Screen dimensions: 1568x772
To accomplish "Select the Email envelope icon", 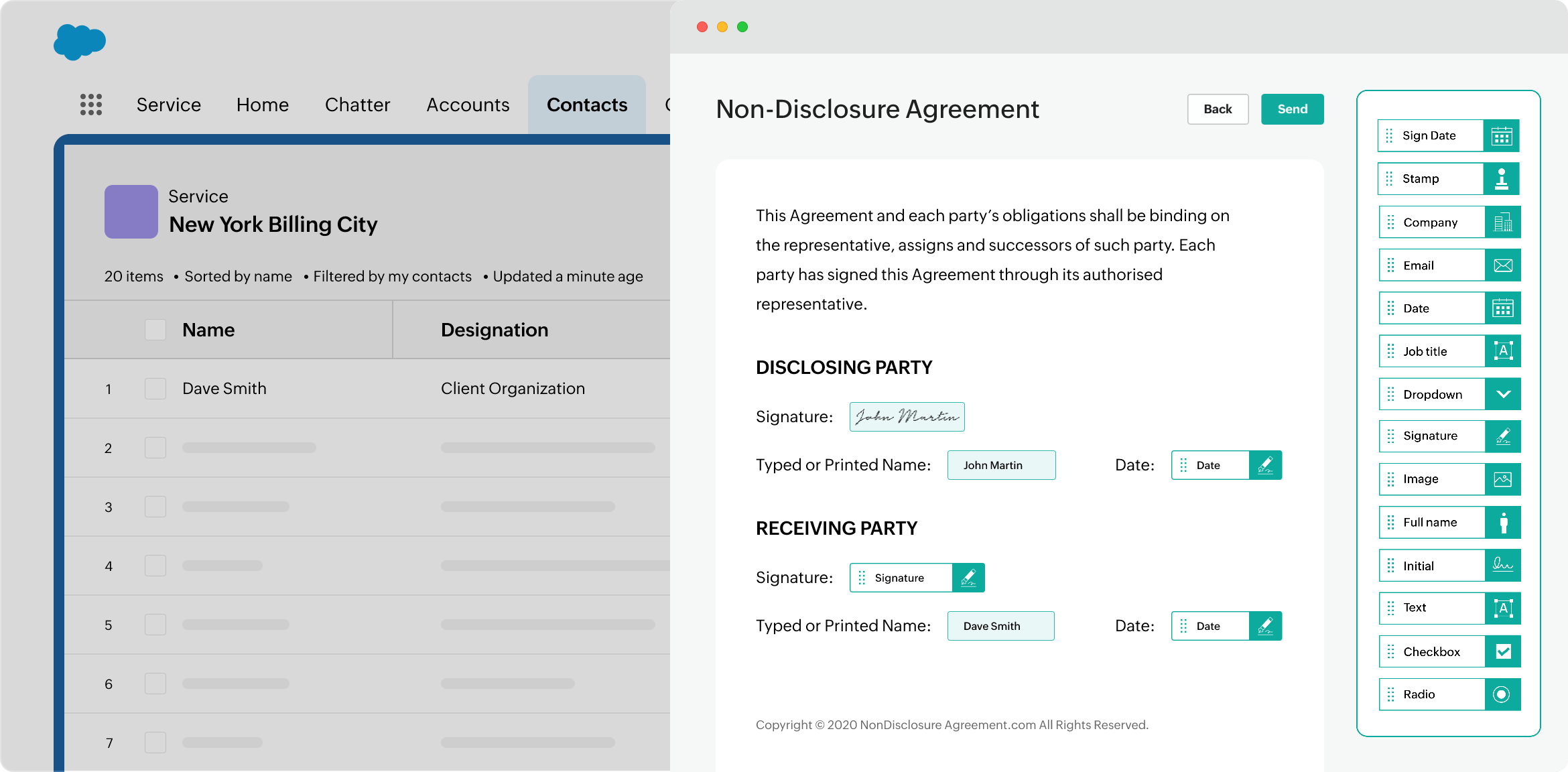I will 1503,265.
